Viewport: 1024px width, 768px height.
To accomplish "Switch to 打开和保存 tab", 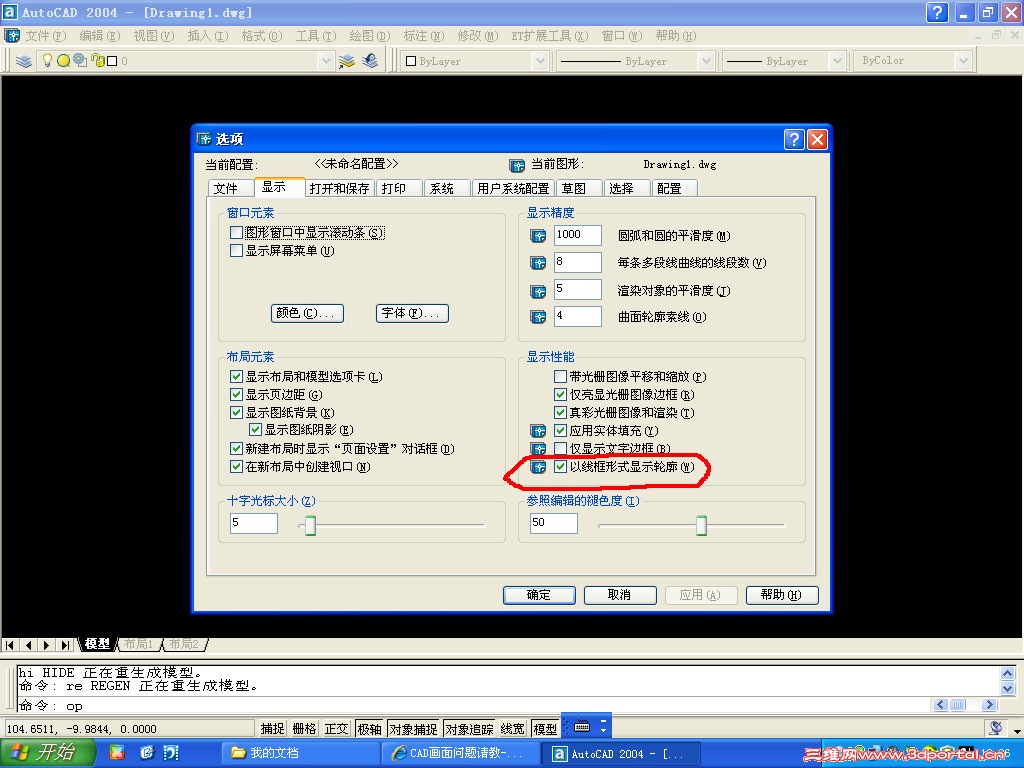I will [339, 188].
